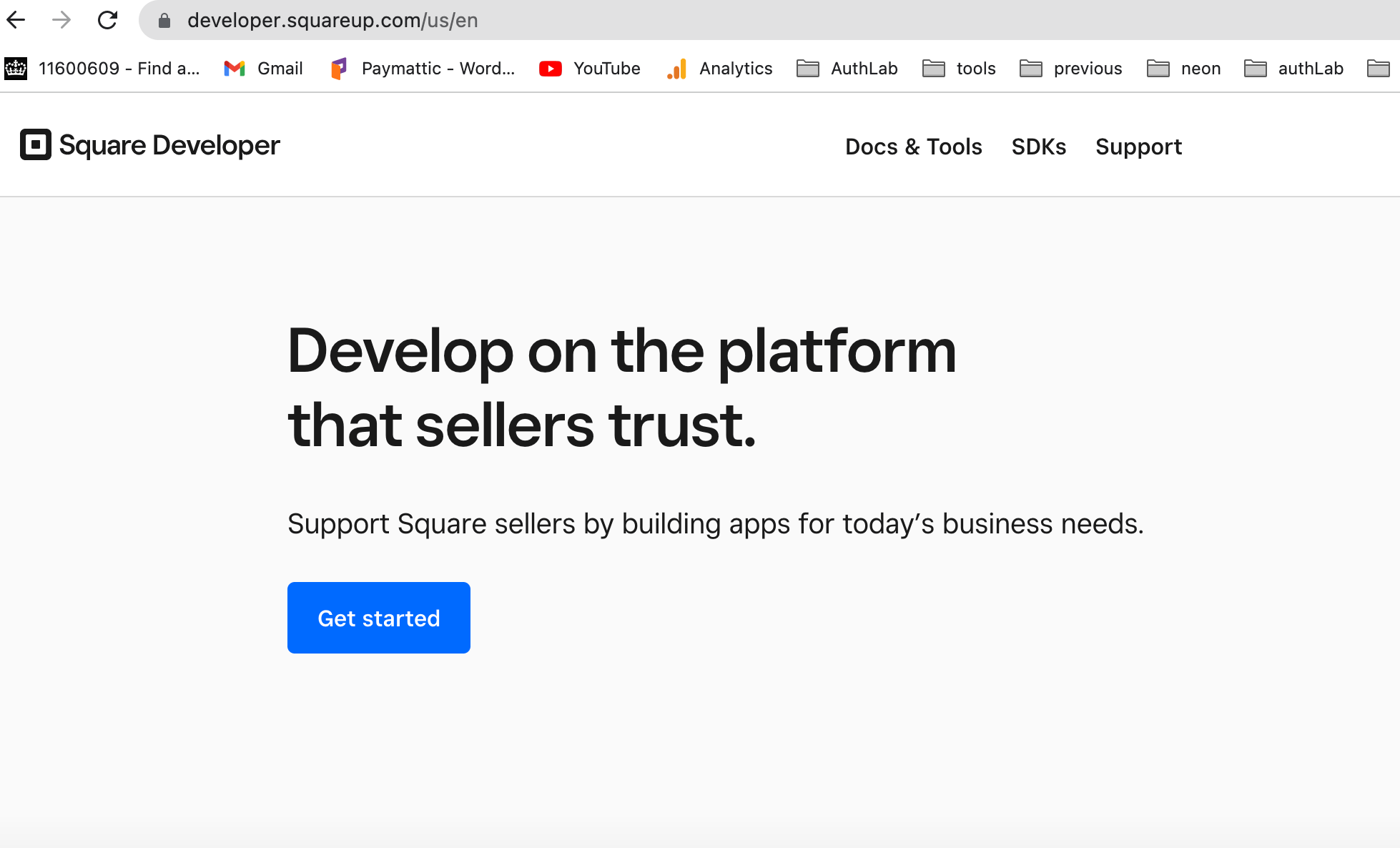
Task: Click the Get started button
Action: pyautogui.click(x=378, y=617)
